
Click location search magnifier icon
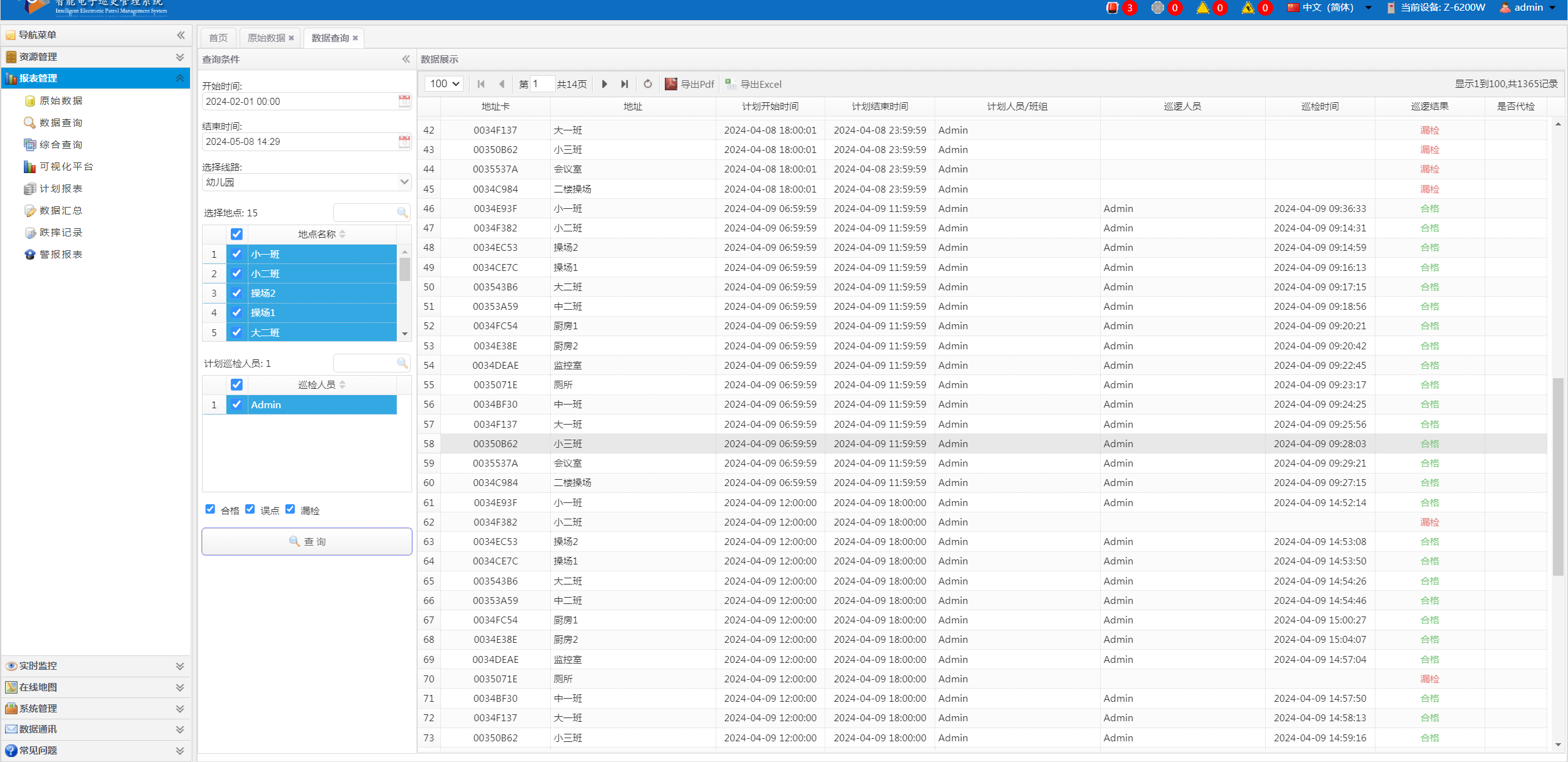coord(402,213)
